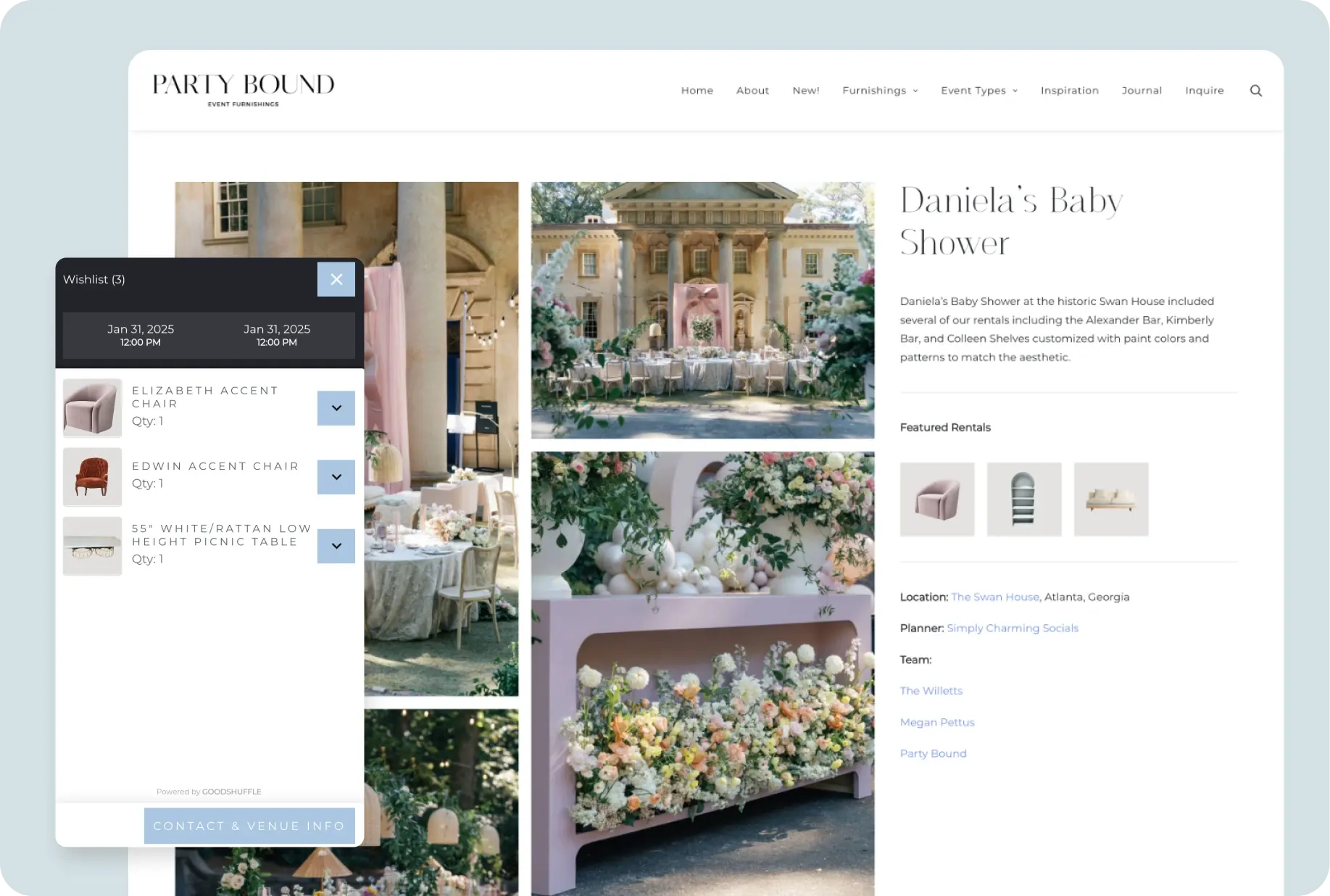The image size is (1330, 896).
Task: Click the Edwin Accent Chair wishlist image
Action: tap(92, 477)
